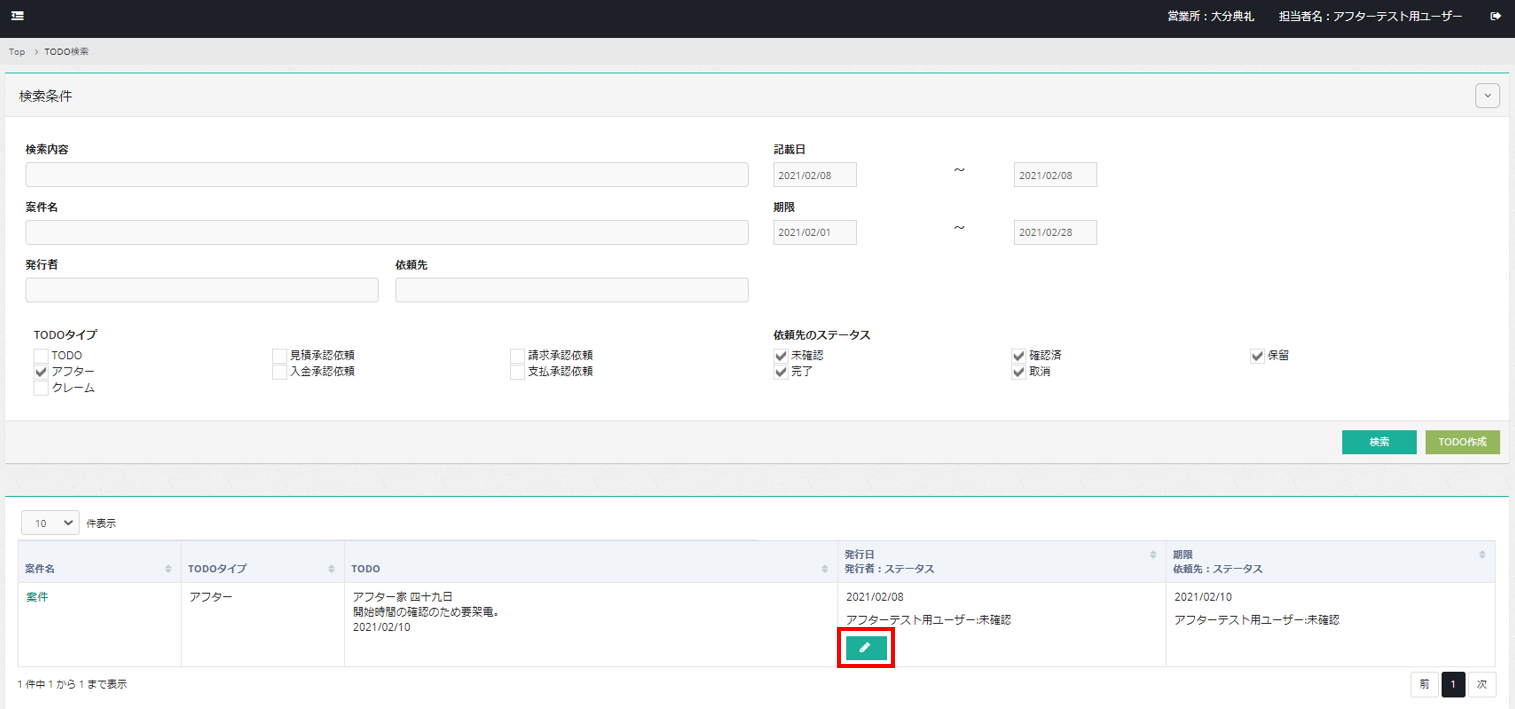Click the TODO作成 button

1462,442
